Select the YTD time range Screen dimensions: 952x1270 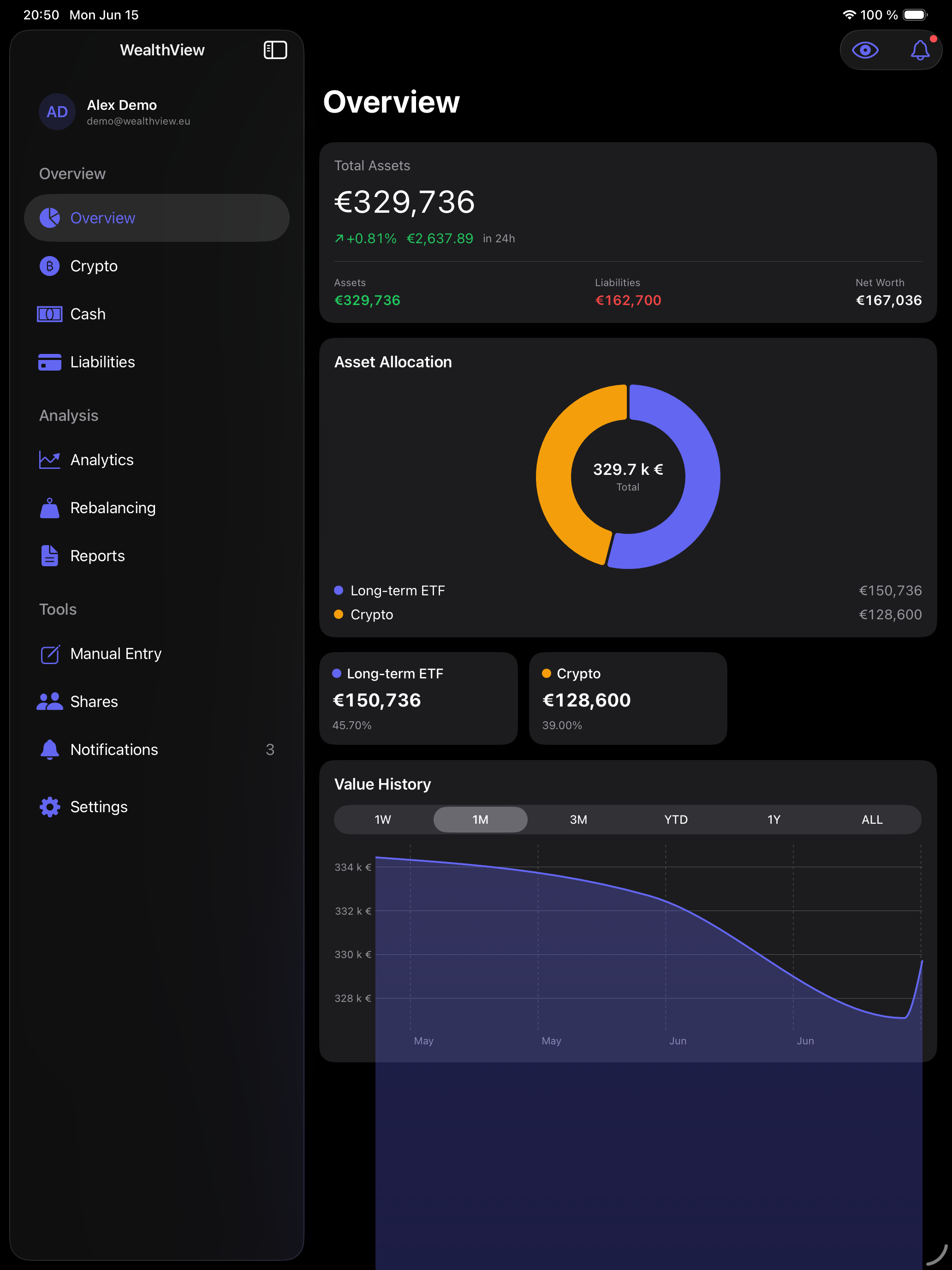(x=676, y=819)
